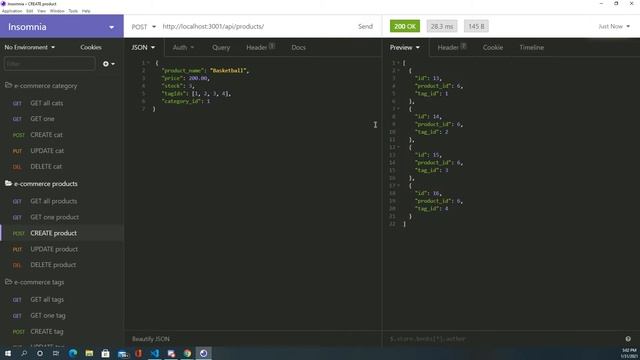Select the CREATE tag request
The height and width of the screenshot is (360, 640).
pyautogui.click(x=62, y=331)
